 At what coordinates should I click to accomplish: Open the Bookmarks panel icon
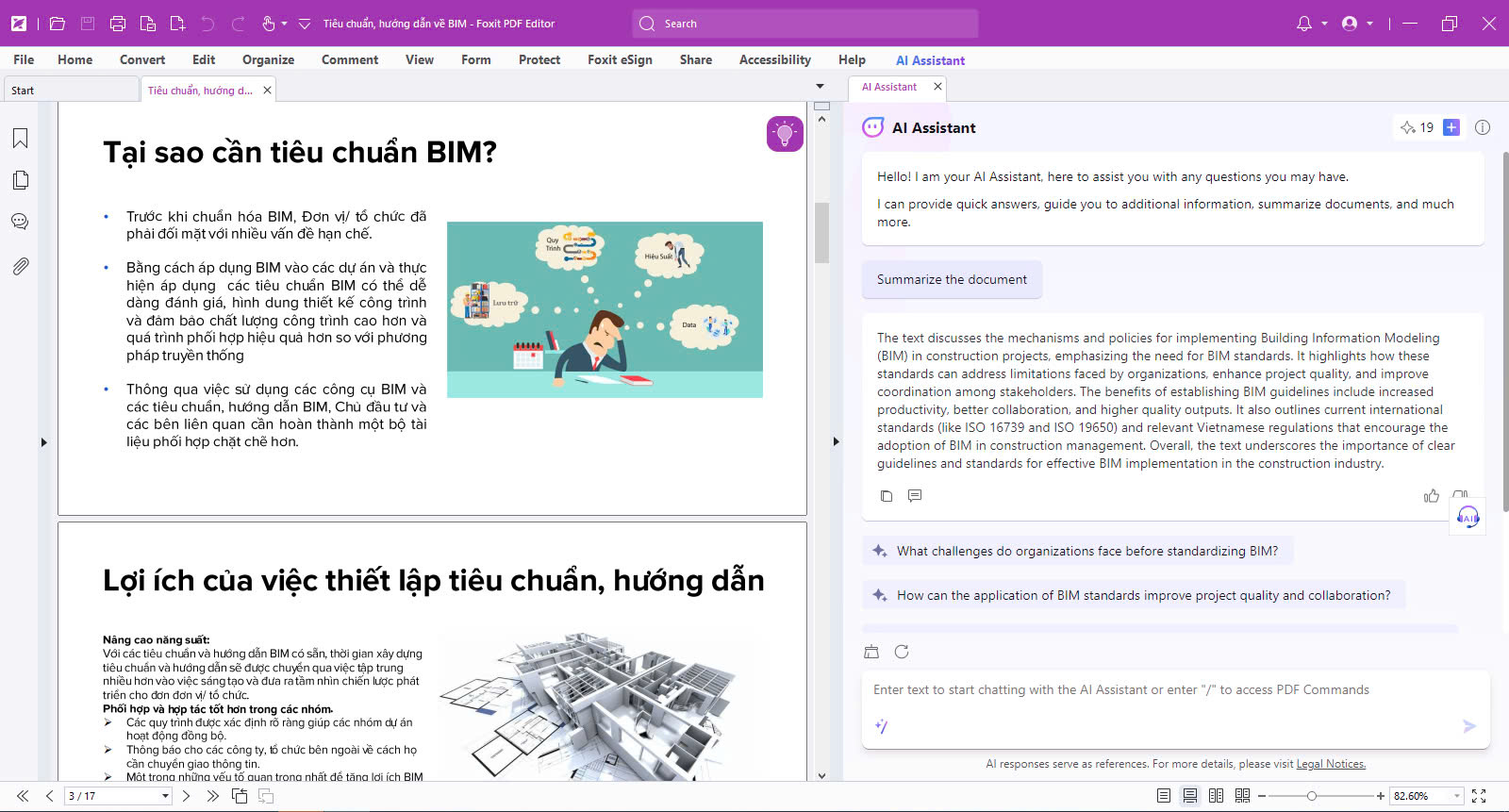point(20,139)
